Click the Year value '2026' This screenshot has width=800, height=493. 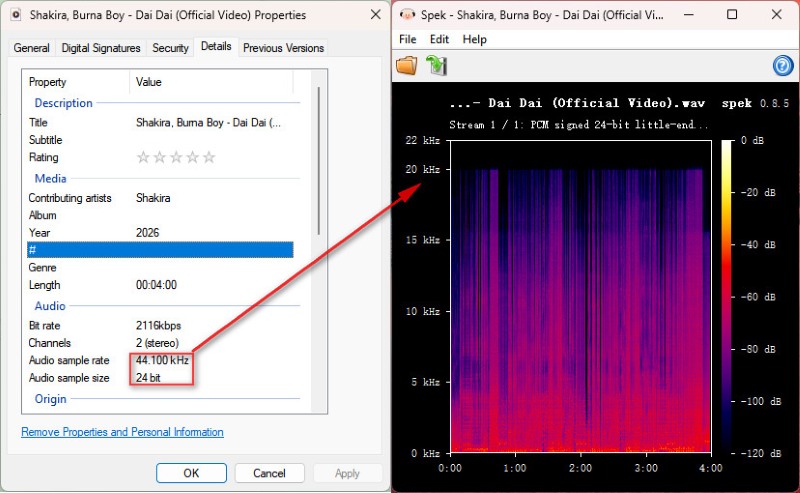click(x=147, y=233)
